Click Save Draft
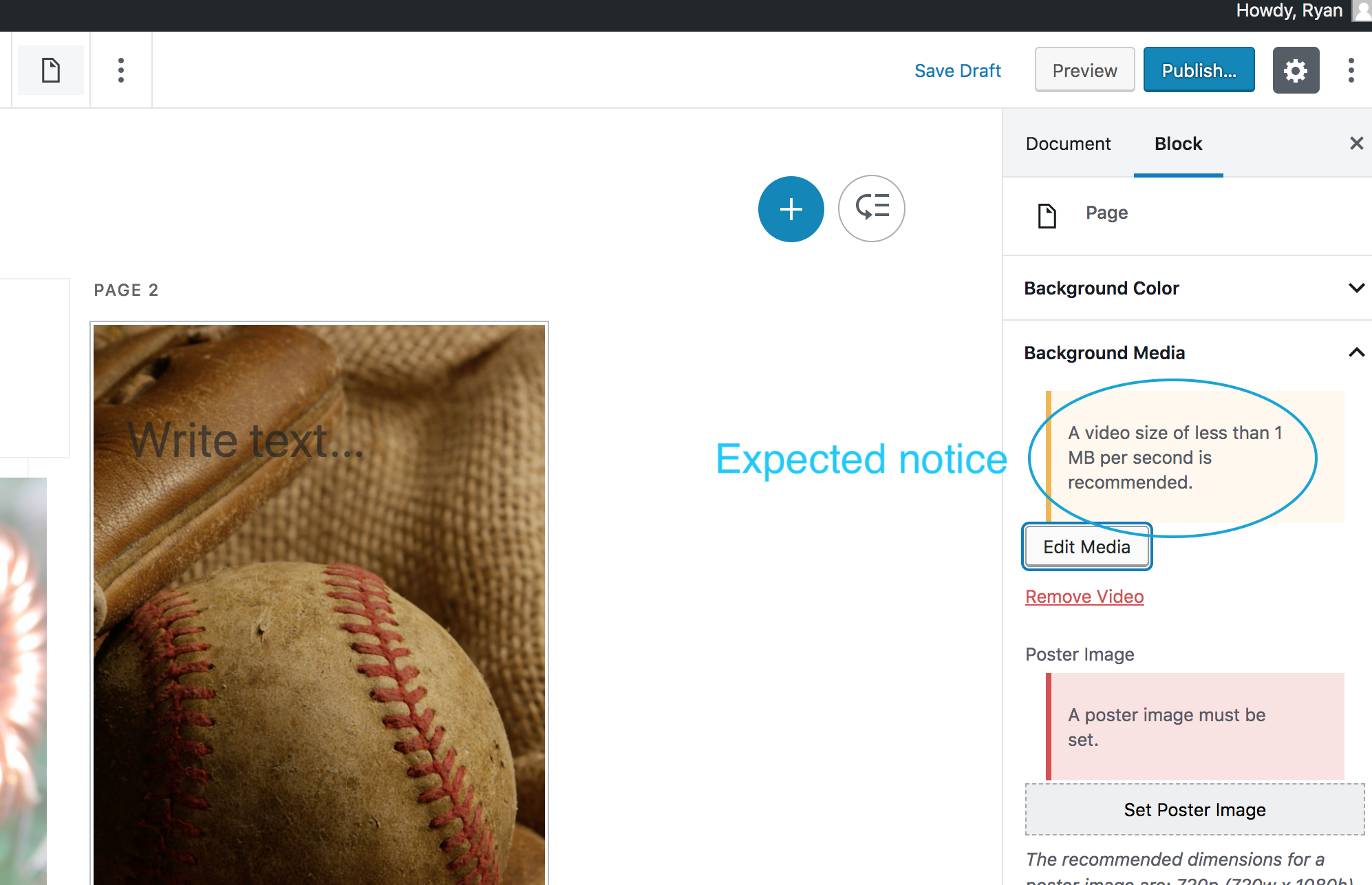Image resolution: width=1372 pixels, height=885 pixels. 957,70
